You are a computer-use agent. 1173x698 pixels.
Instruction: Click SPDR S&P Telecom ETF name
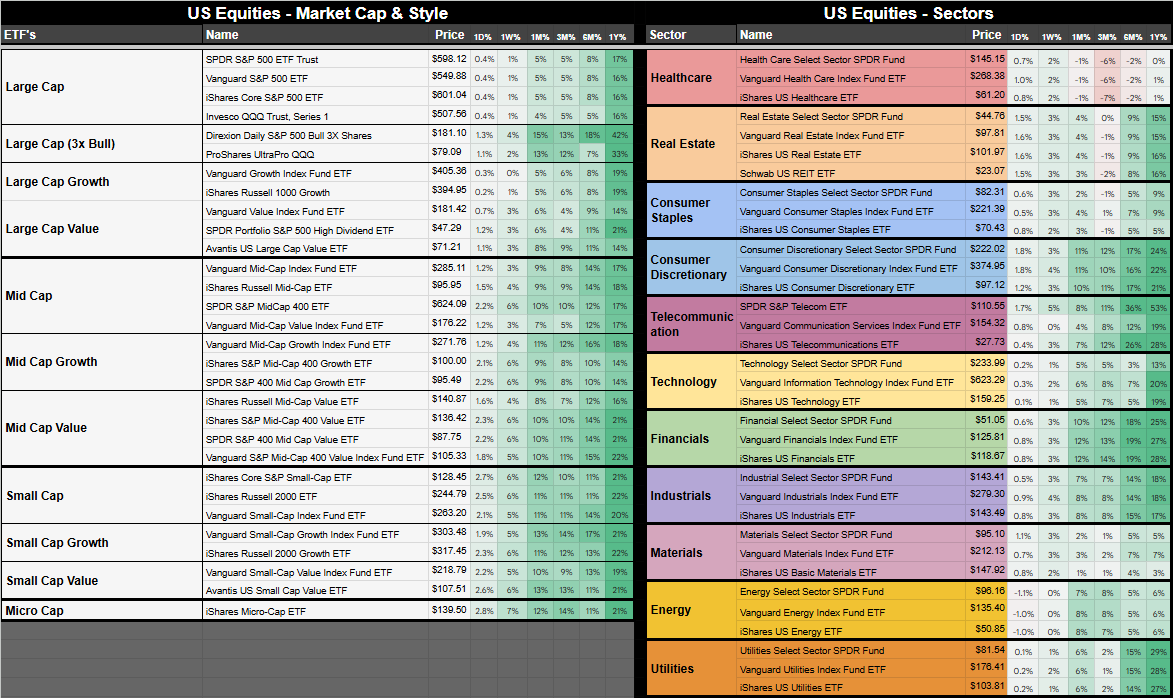(794, 306)
